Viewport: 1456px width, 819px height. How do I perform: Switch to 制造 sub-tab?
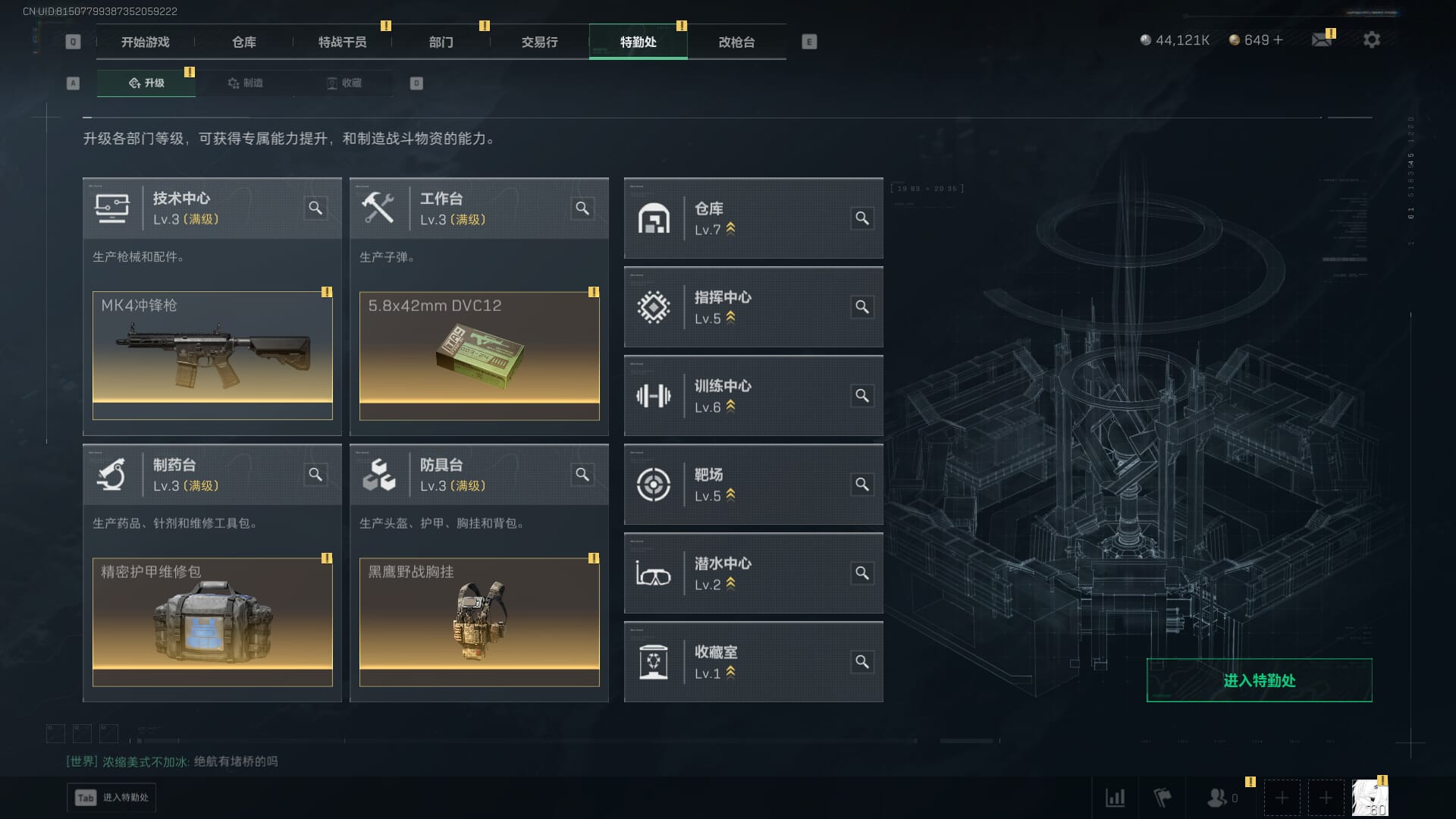click(x=245, y=83)
